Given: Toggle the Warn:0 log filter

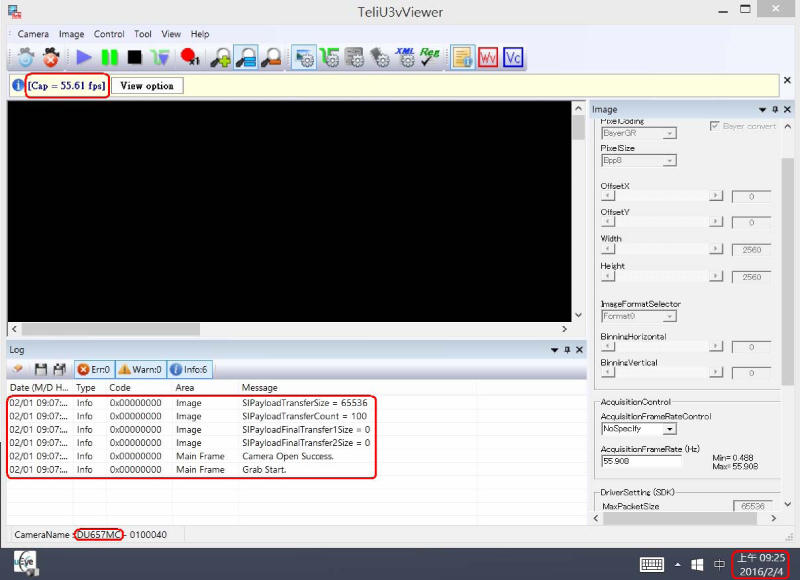Looking at the screenshot, I should coord(140,370).
